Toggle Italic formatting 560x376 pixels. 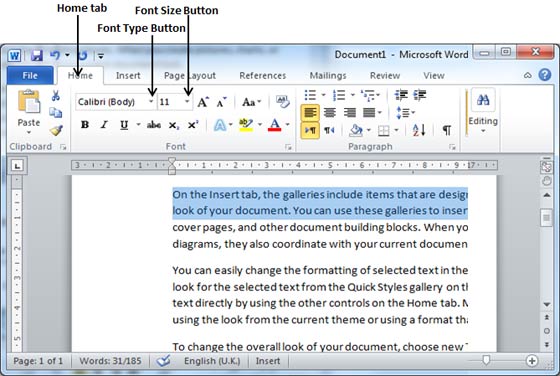click(x=104, y=125)
